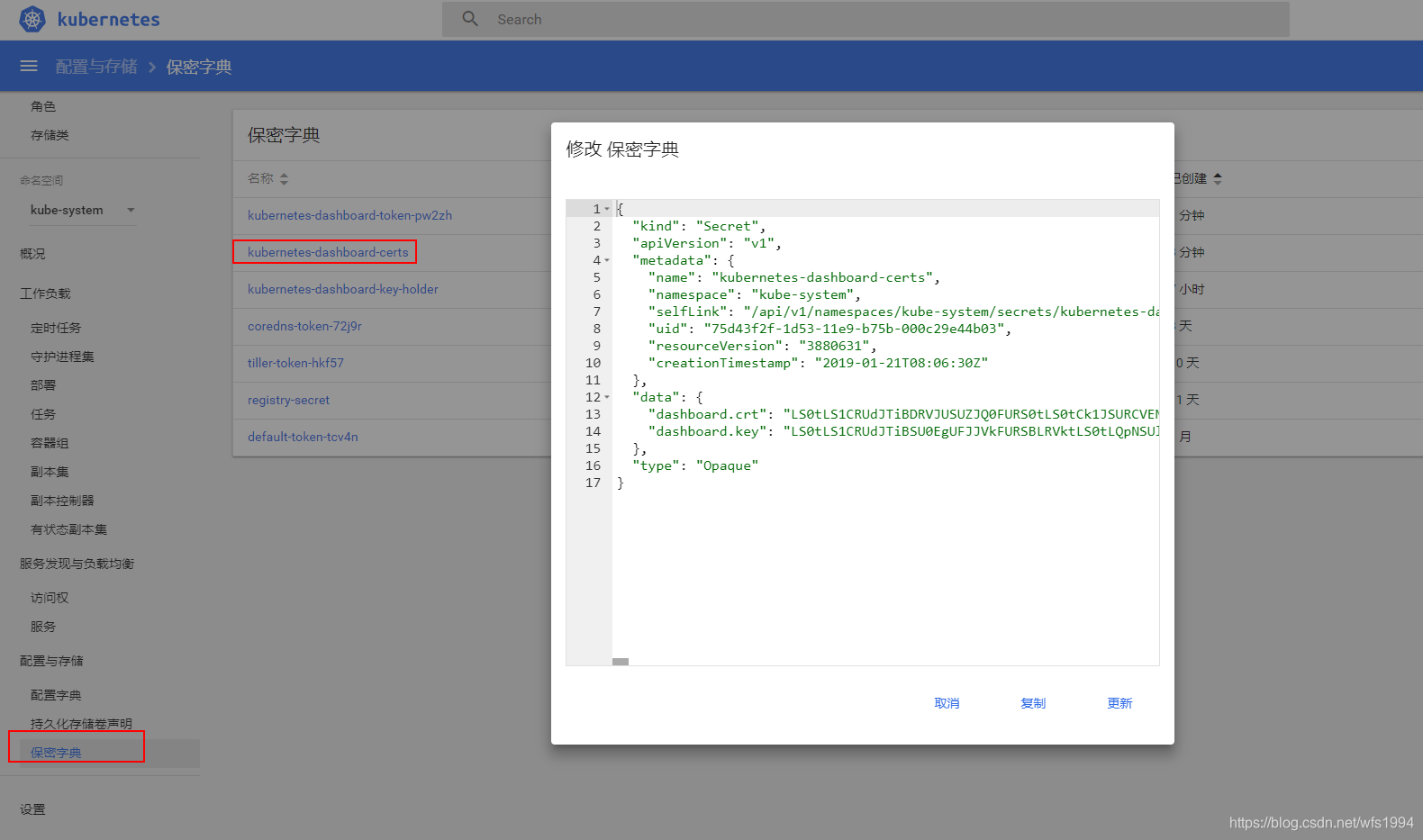Click the Kubernetes logo icon
The height and width of the screenshot is (840, 1423).
pyautogui.click(x=32, y=19)
